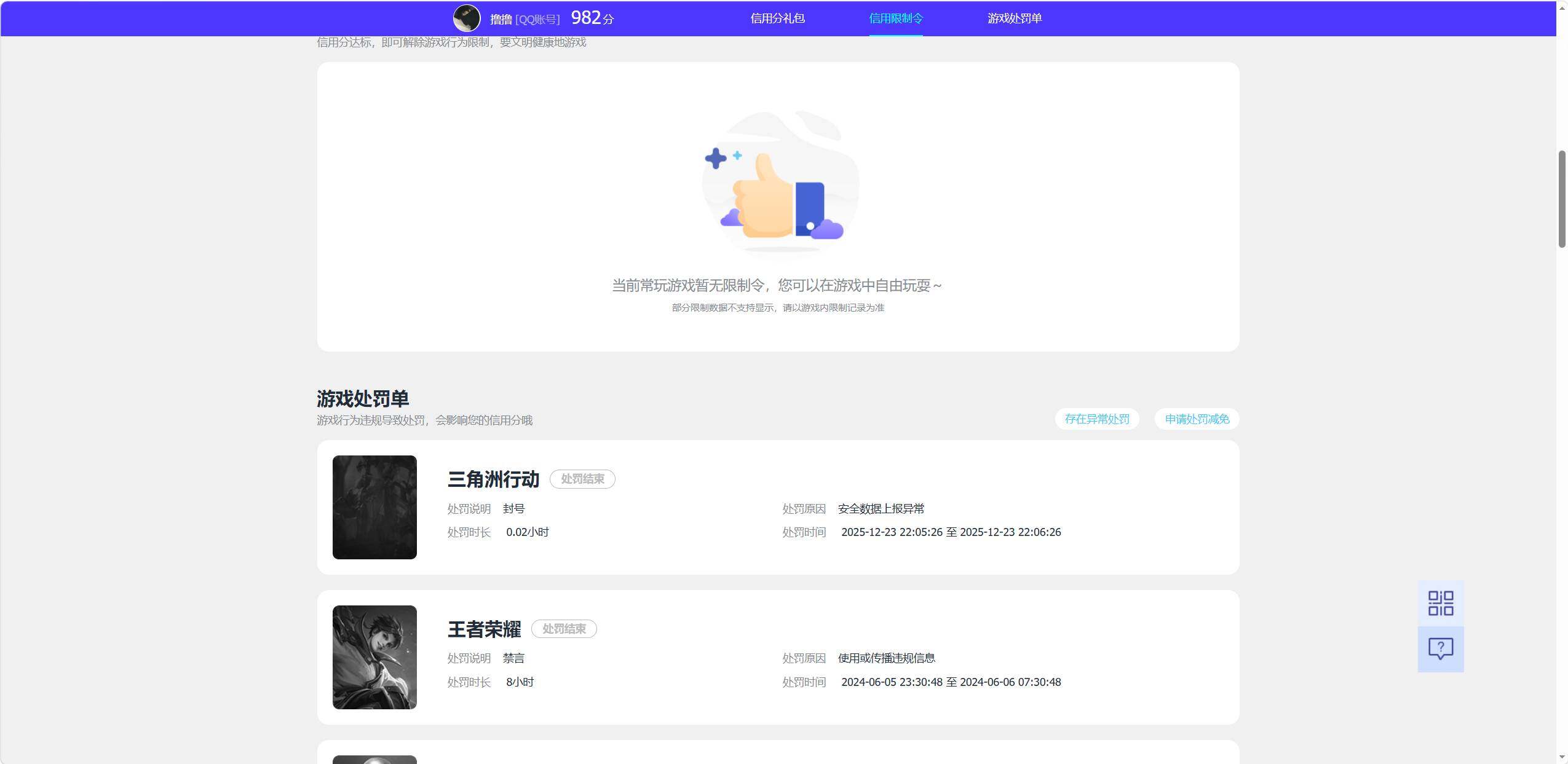Click 申请处罚减免 button
Viewport: 1568px width, 764px height.
point(1197,419)
